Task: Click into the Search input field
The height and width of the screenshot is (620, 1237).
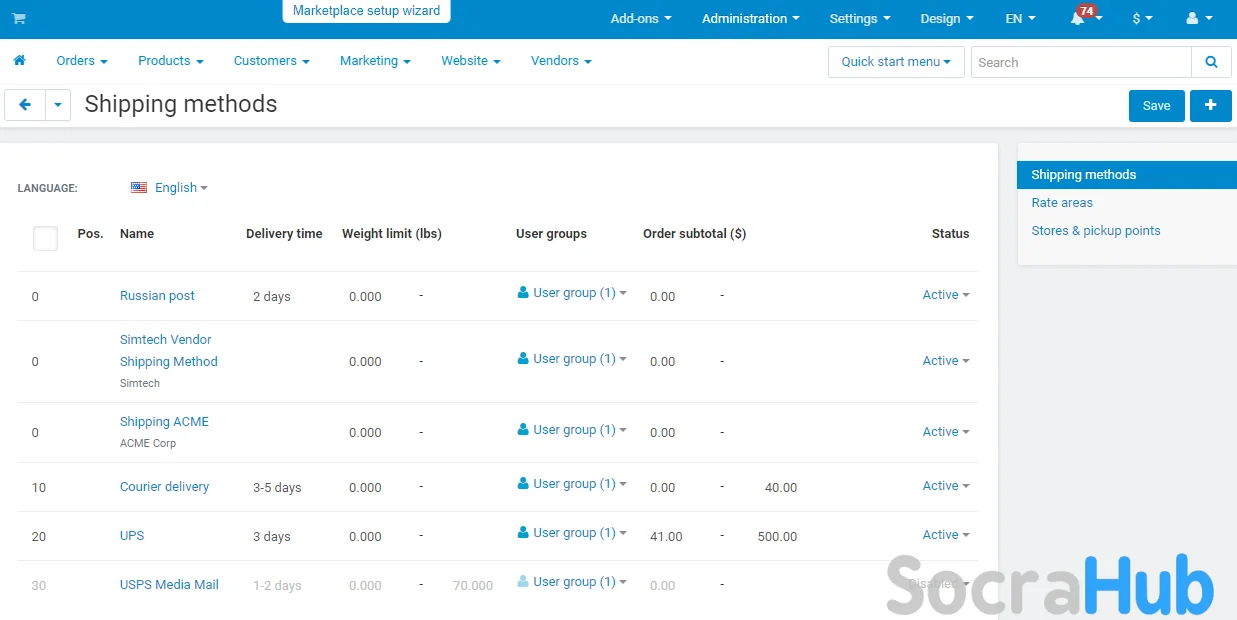Action: [1080, 62]
